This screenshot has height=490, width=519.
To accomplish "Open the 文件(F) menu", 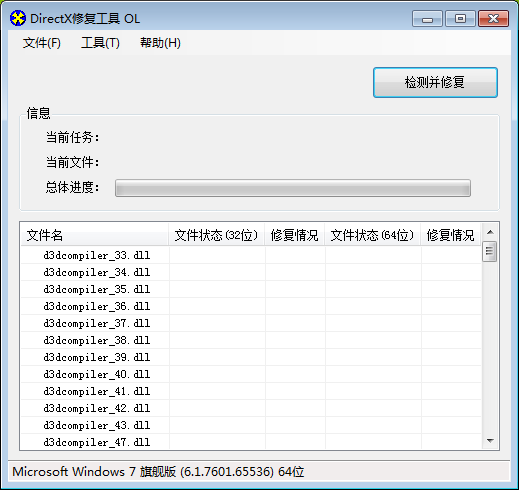I will coord(42,43).
